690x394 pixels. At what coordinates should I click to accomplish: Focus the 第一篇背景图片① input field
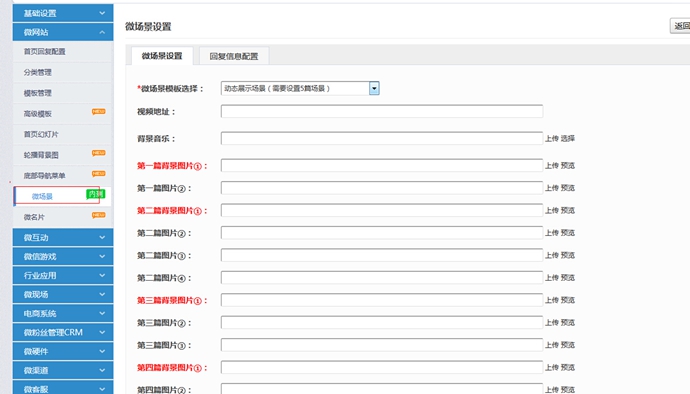[382, 165]
